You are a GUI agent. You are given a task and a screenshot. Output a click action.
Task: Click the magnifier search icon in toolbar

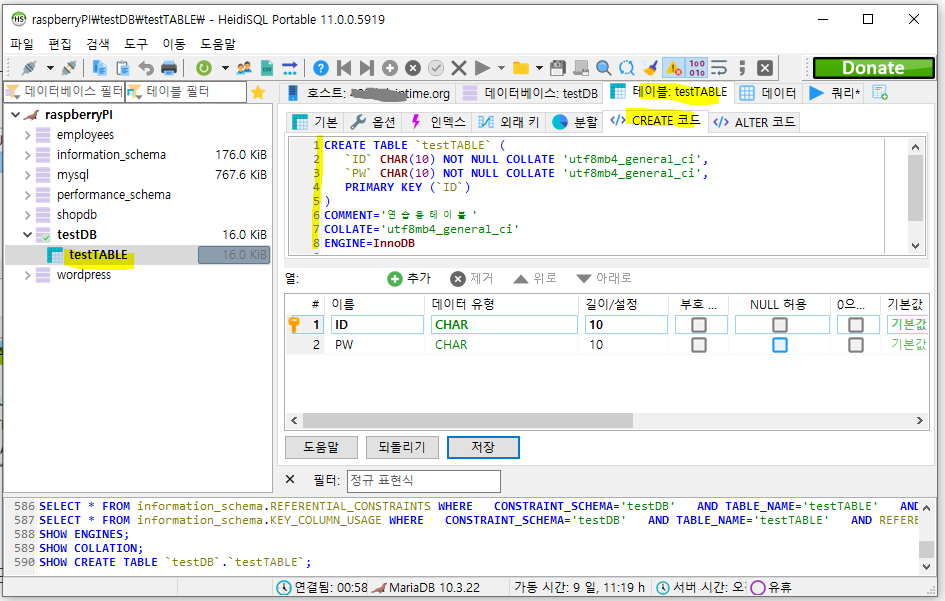603,68
